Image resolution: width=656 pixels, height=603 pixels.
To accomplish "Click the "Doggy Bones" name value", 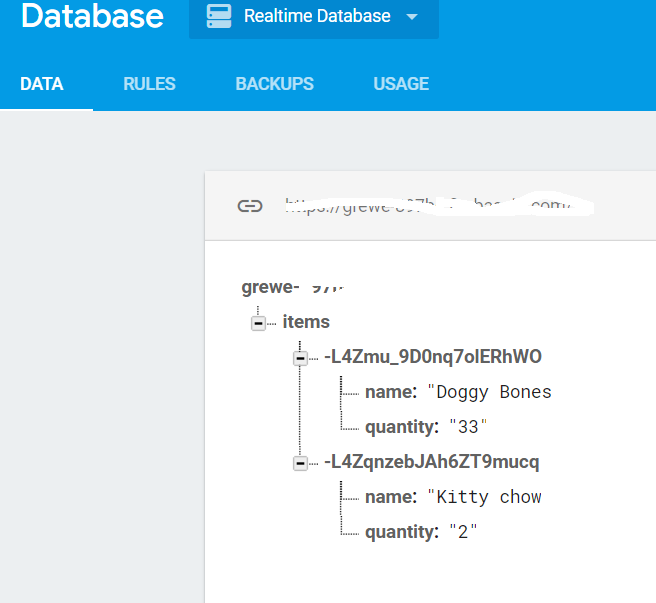I will point(489,392).
